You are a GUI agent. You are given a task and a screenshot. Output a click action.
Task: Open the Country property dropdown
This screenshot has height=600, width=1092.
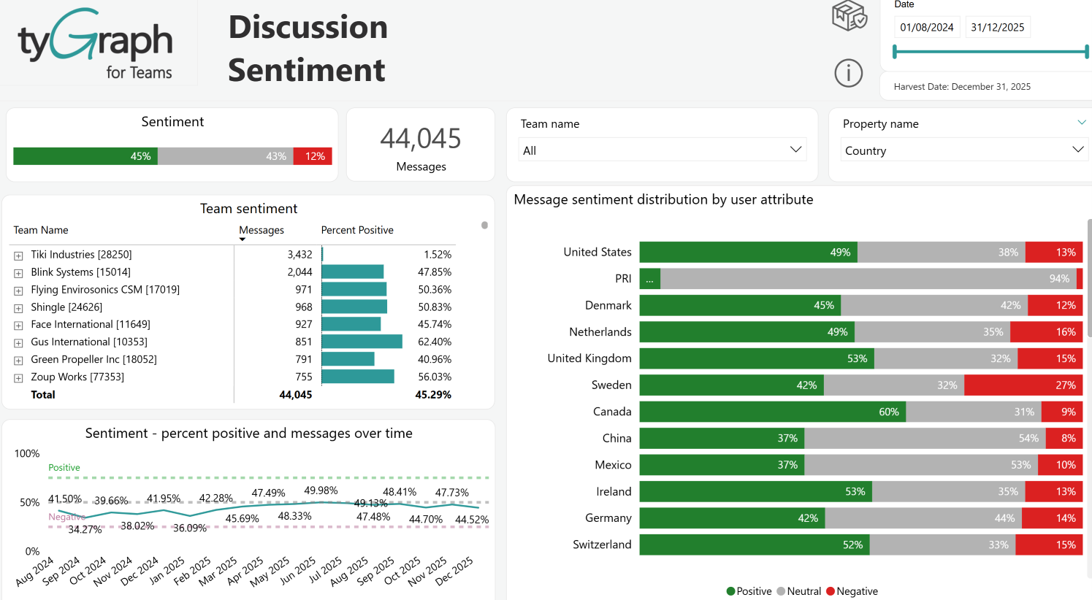964,150
